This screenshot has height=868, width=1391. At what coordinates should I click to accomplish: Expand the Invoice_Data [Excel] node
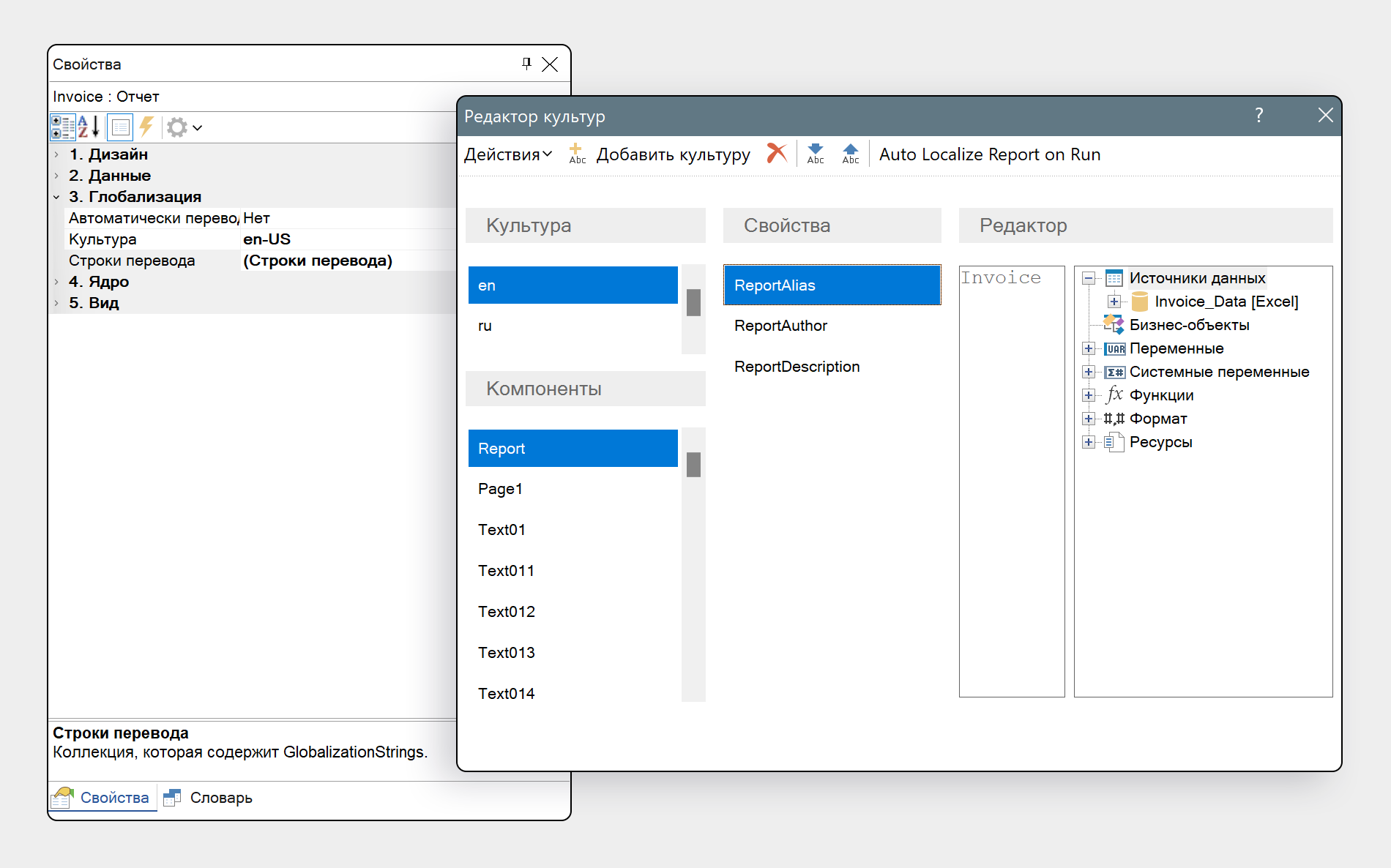click(1114, 302)
